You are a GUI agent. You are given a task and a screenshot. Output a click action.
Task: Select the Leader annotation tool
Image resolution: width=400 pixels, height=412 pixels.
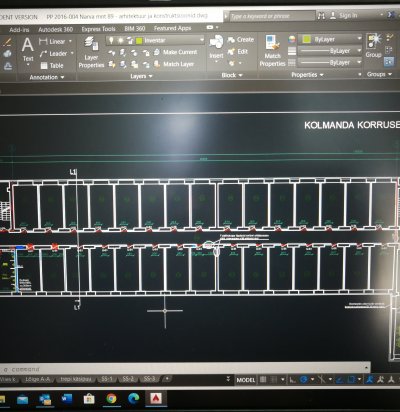tap(56, 54)
